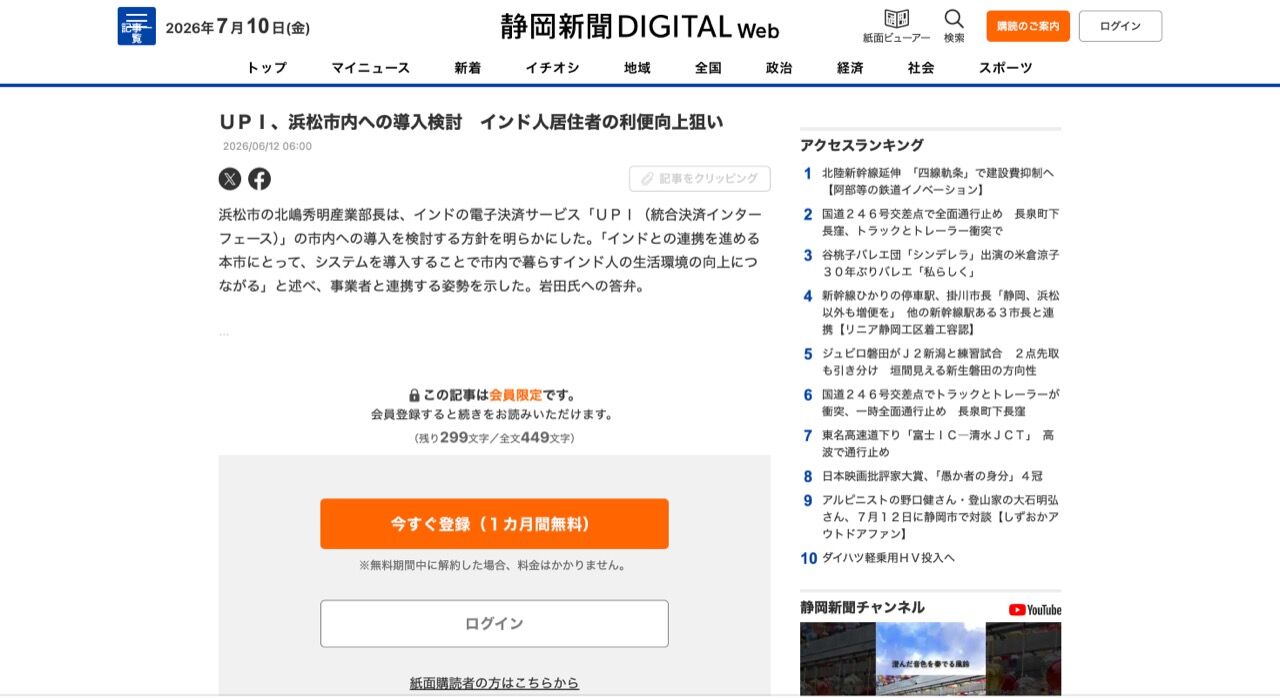Open ranking article ジュビロ磐田がＪ２新潟と練習試合
Viewport: 1280px width, 698px height.
[x=940, y=362]
